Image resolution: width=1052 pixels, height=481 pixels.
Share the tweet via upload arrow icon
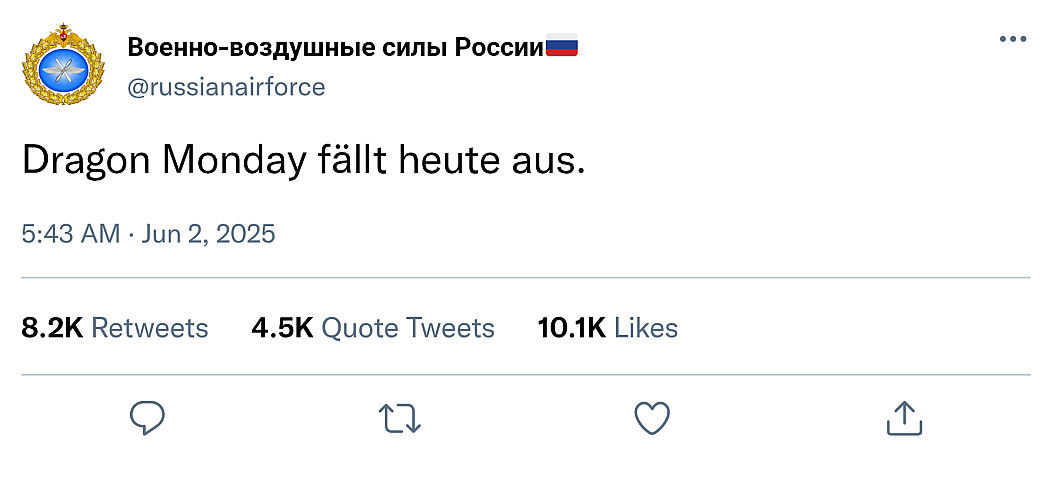904,418
